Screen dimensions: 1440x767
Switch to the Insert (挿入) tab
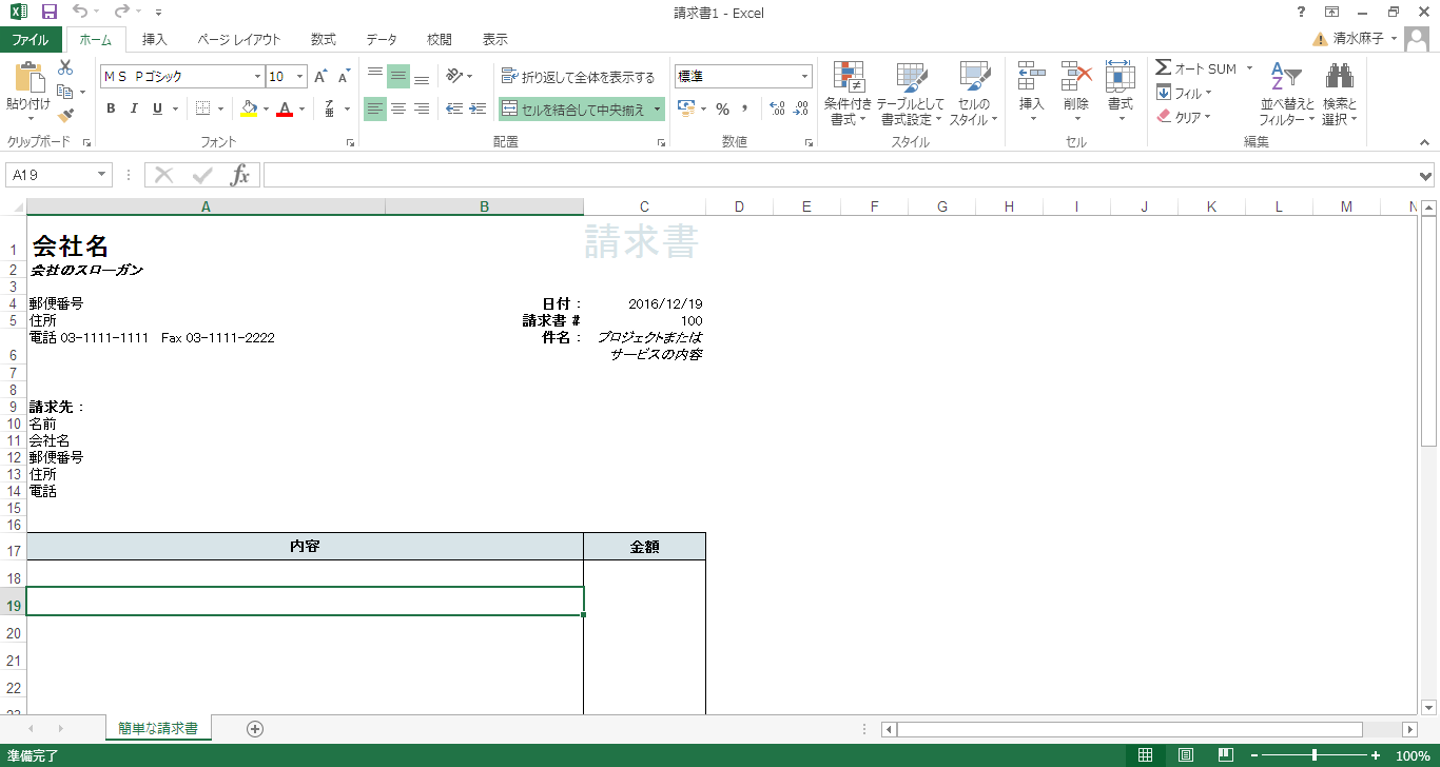[155, 40]
